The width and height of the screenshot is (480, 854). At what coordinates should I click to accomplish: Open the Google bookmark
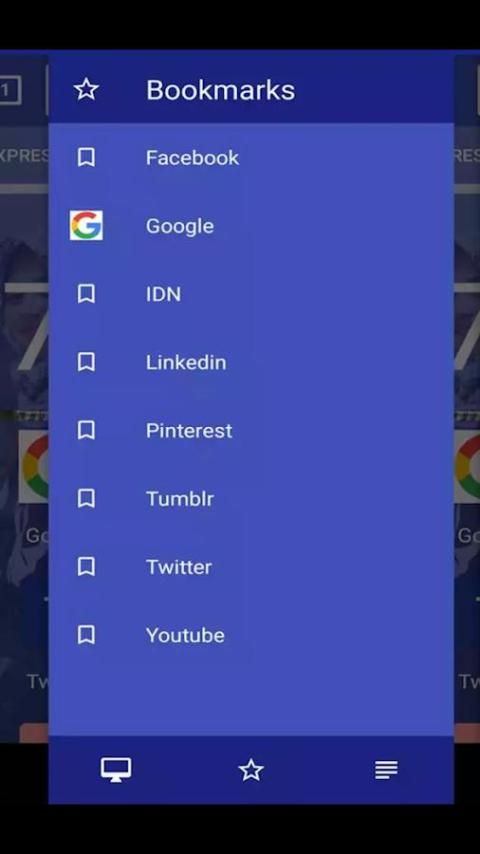[251, 225]
